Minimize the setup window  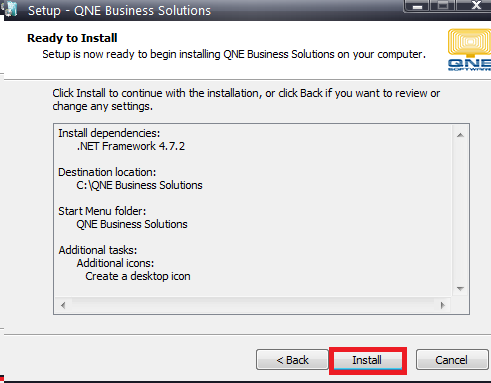point(417,6)
